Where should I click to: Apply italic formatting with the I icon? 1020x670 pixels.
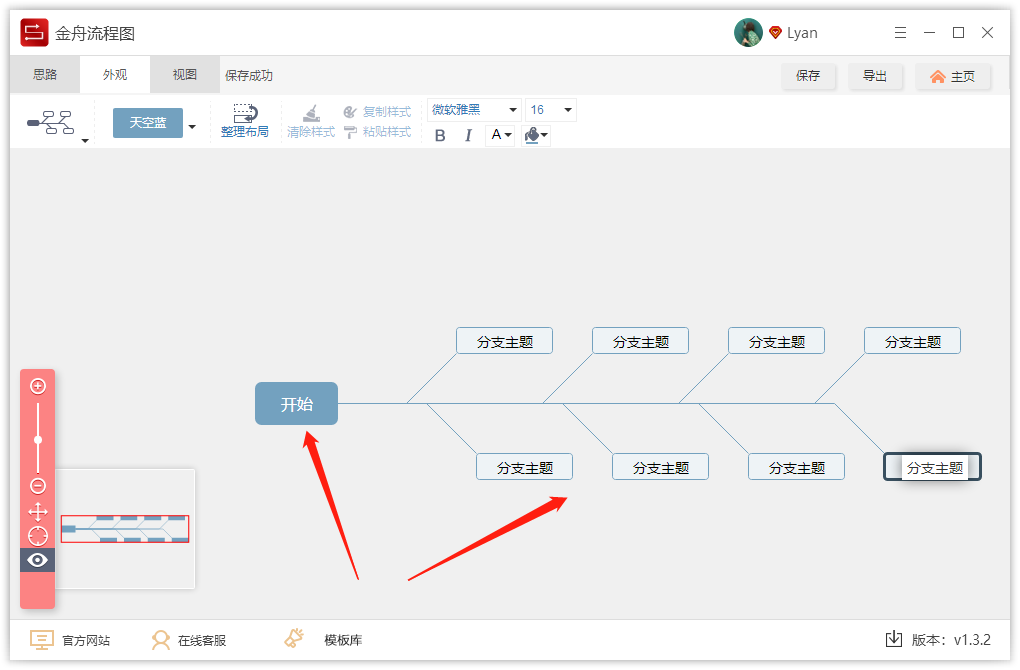(468, 135)
